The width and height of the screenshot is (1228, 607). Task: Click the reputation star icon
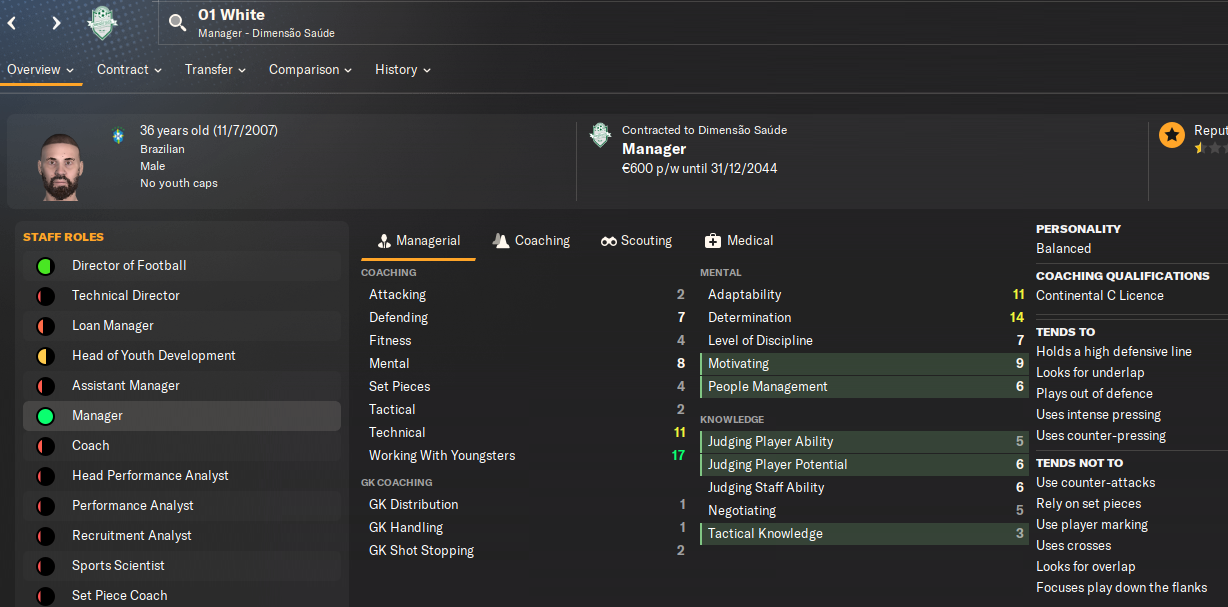pyautogui.click(x=1172, y=134)
